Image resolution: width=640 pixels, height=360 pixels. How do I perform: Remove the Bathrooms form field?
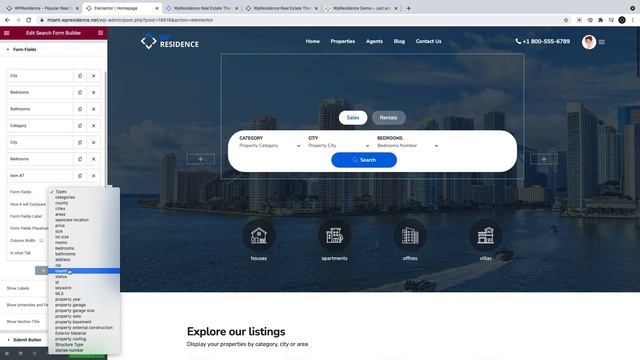click(x=93, y=109)
